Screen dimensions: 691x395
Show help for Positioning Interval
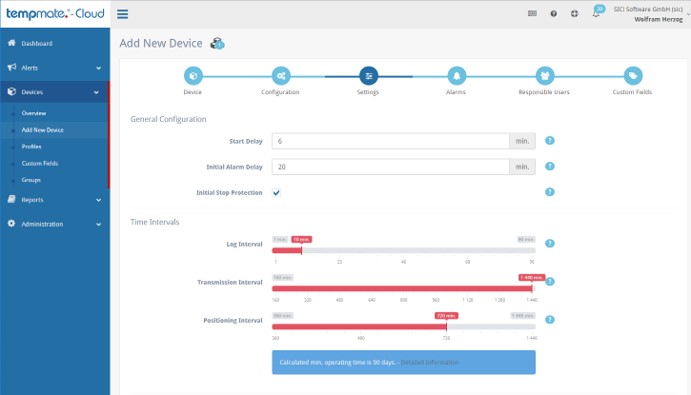point(550,320)
